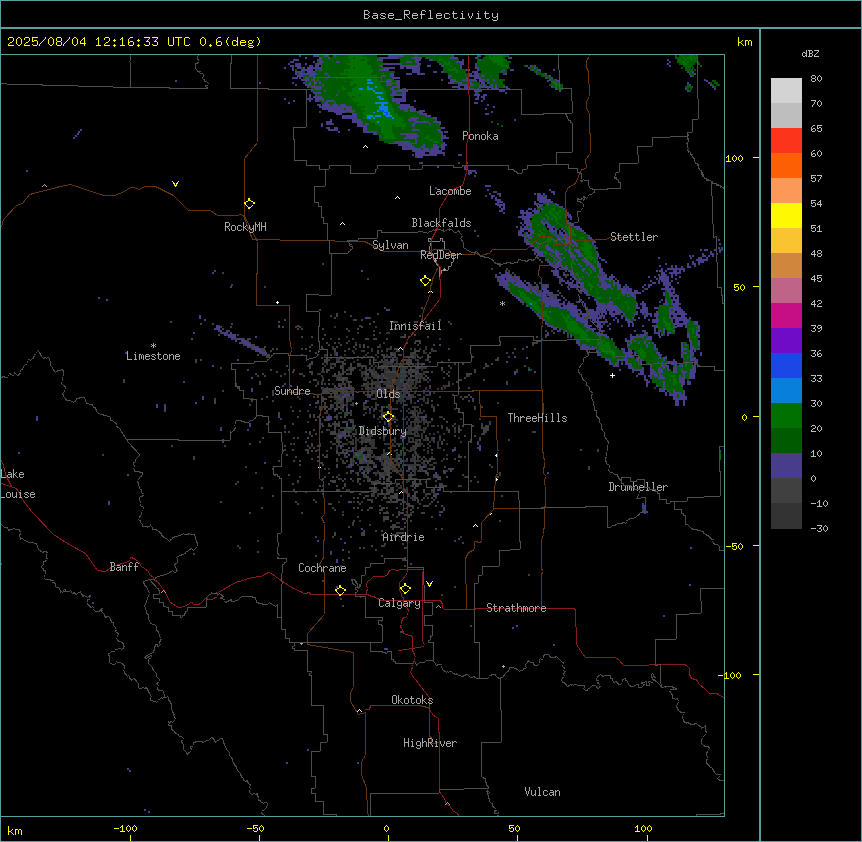862x842 pixels.
Task: Pick the bright green 20-30 dBZ legend swatch
Action: (x=786, y=416)
